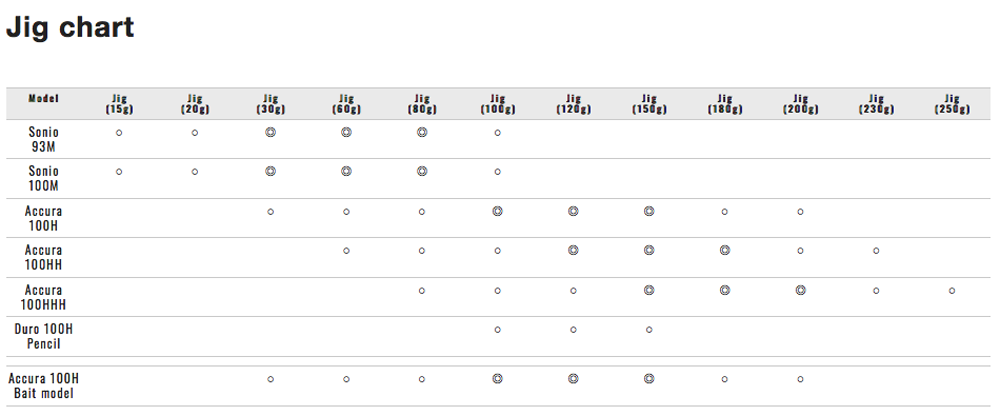Click the Jig chart heading
1000x416 pixels.
tap(70, 27)
